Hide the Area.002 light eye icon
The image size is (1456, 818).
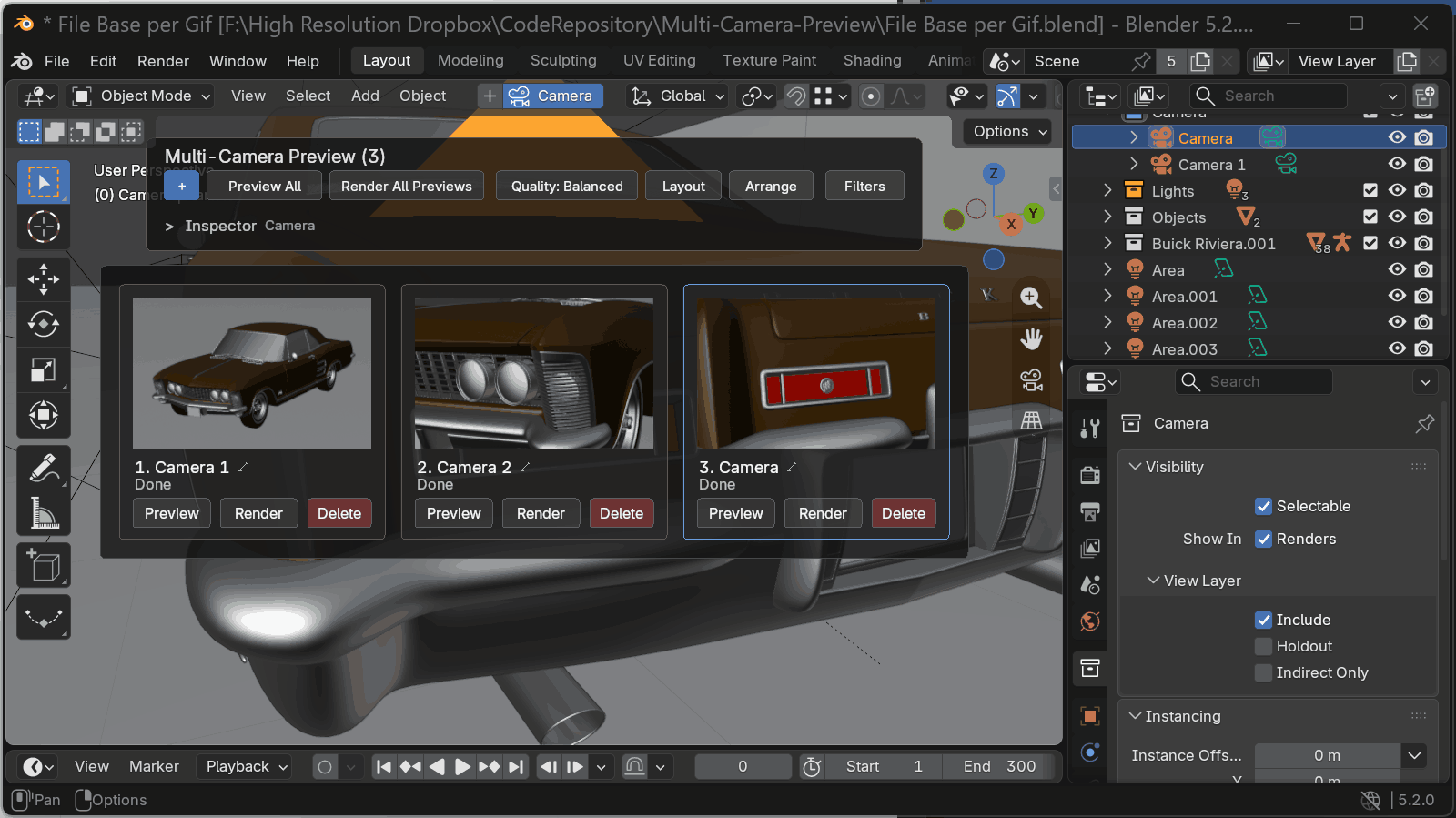coord(1397,322)
